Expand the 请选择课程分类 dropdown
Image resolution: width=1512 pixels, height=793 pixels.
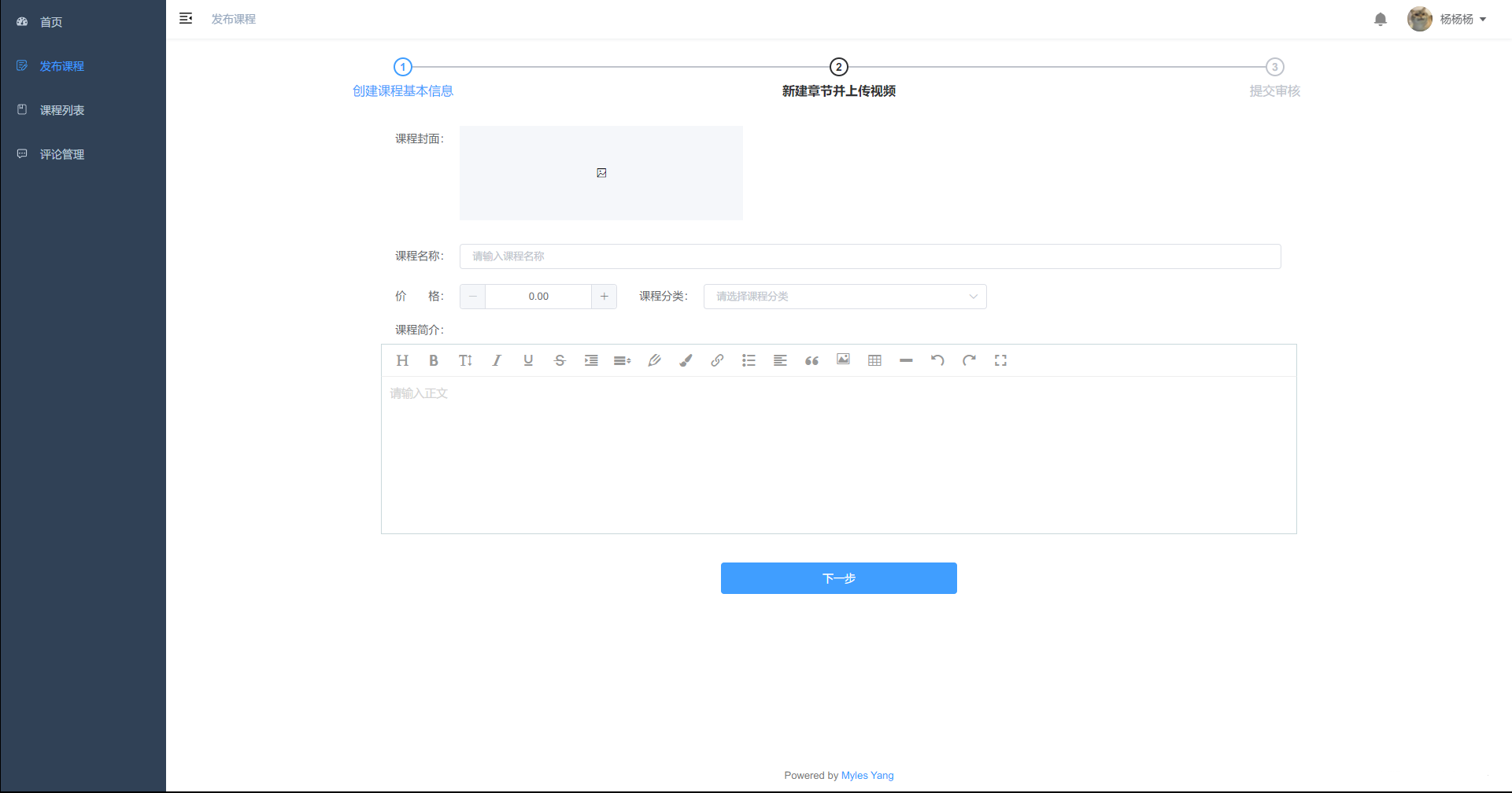(845, 297)
